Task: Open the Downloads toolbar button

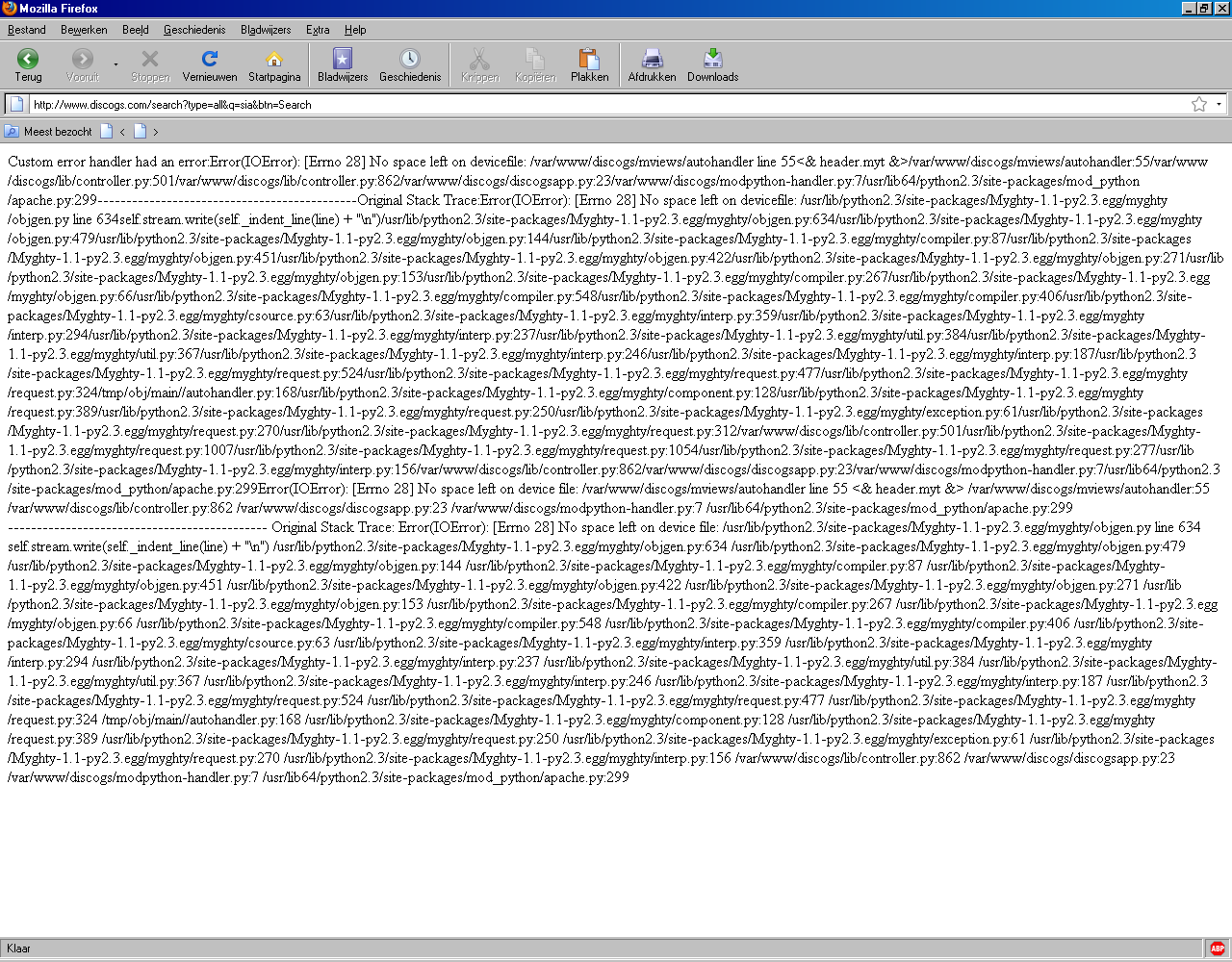Action: (713, 65)
